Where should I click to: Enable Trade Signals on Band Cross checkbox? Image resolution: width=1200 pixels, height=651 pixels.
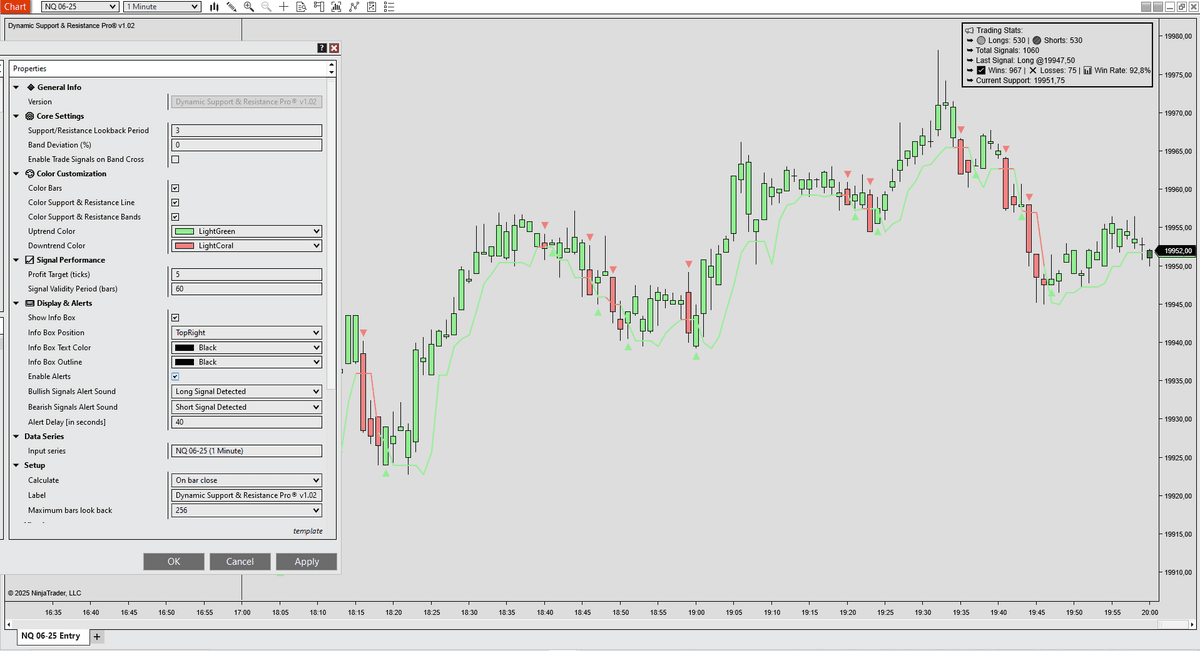point(176,159)
